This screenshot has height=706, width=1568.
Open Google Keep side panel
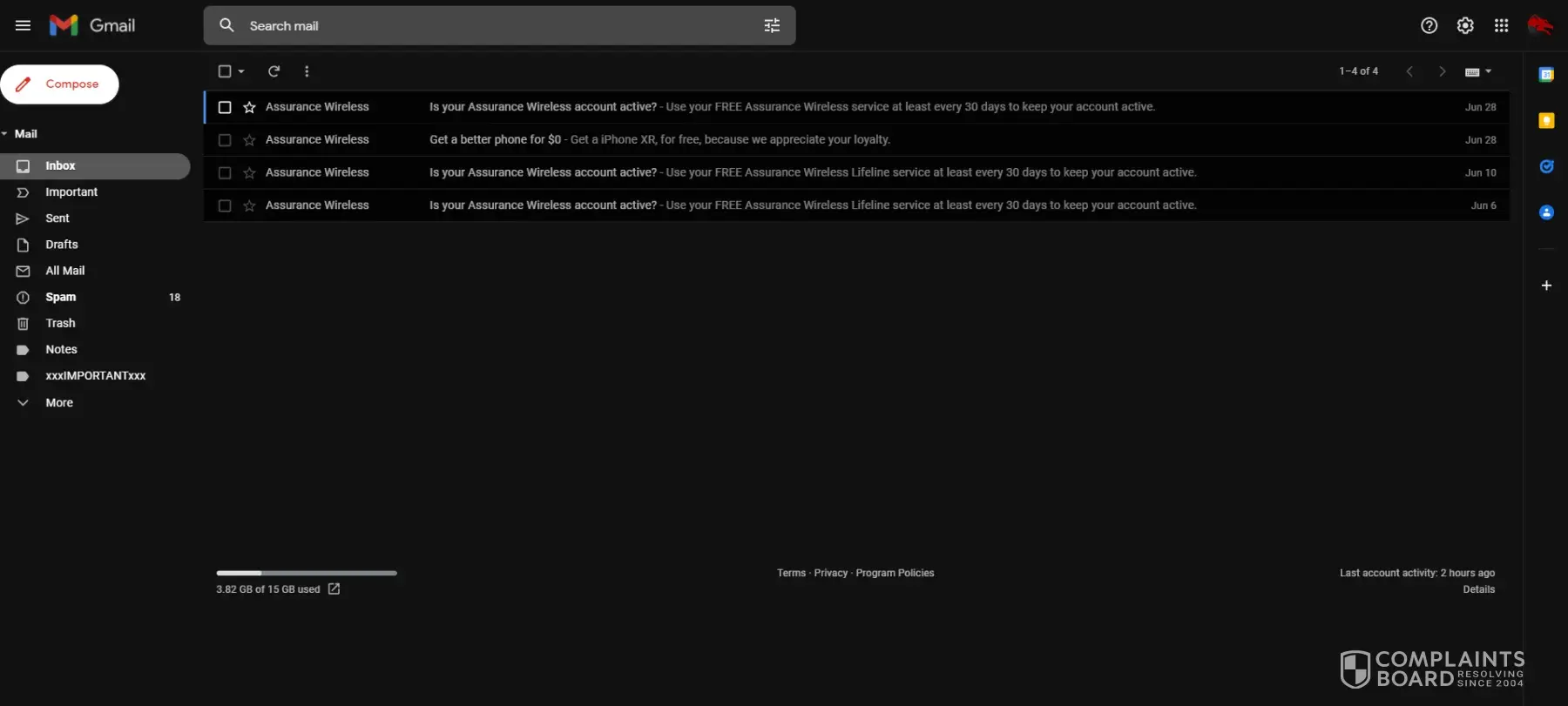(x=1546, y=121)
